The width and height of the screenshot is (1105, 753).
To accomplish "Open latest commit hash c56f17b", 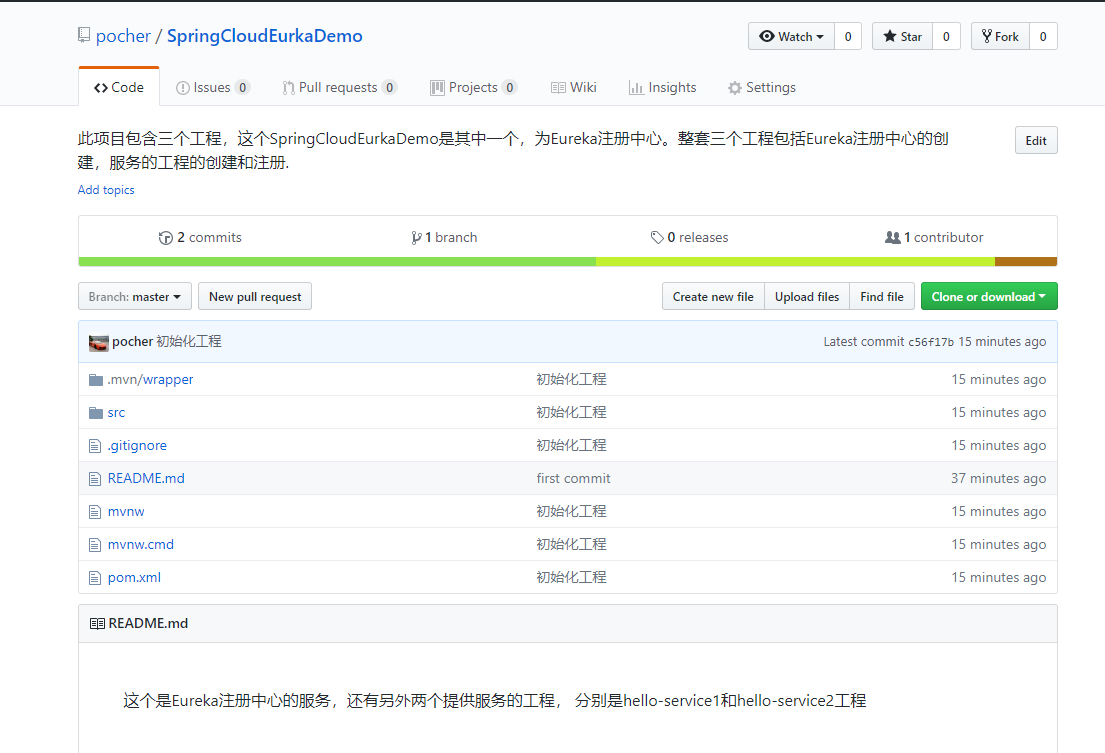I will (x=930, y=342).
